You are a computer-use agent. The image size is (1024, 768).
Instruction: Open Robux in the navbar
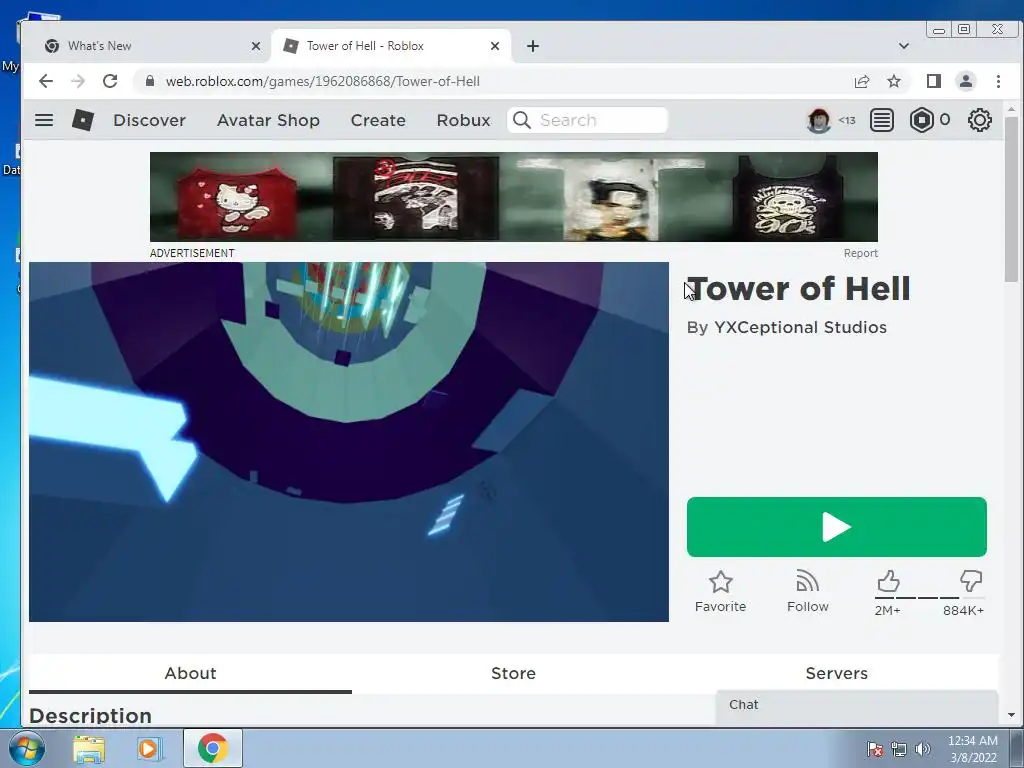pos(464,120)
